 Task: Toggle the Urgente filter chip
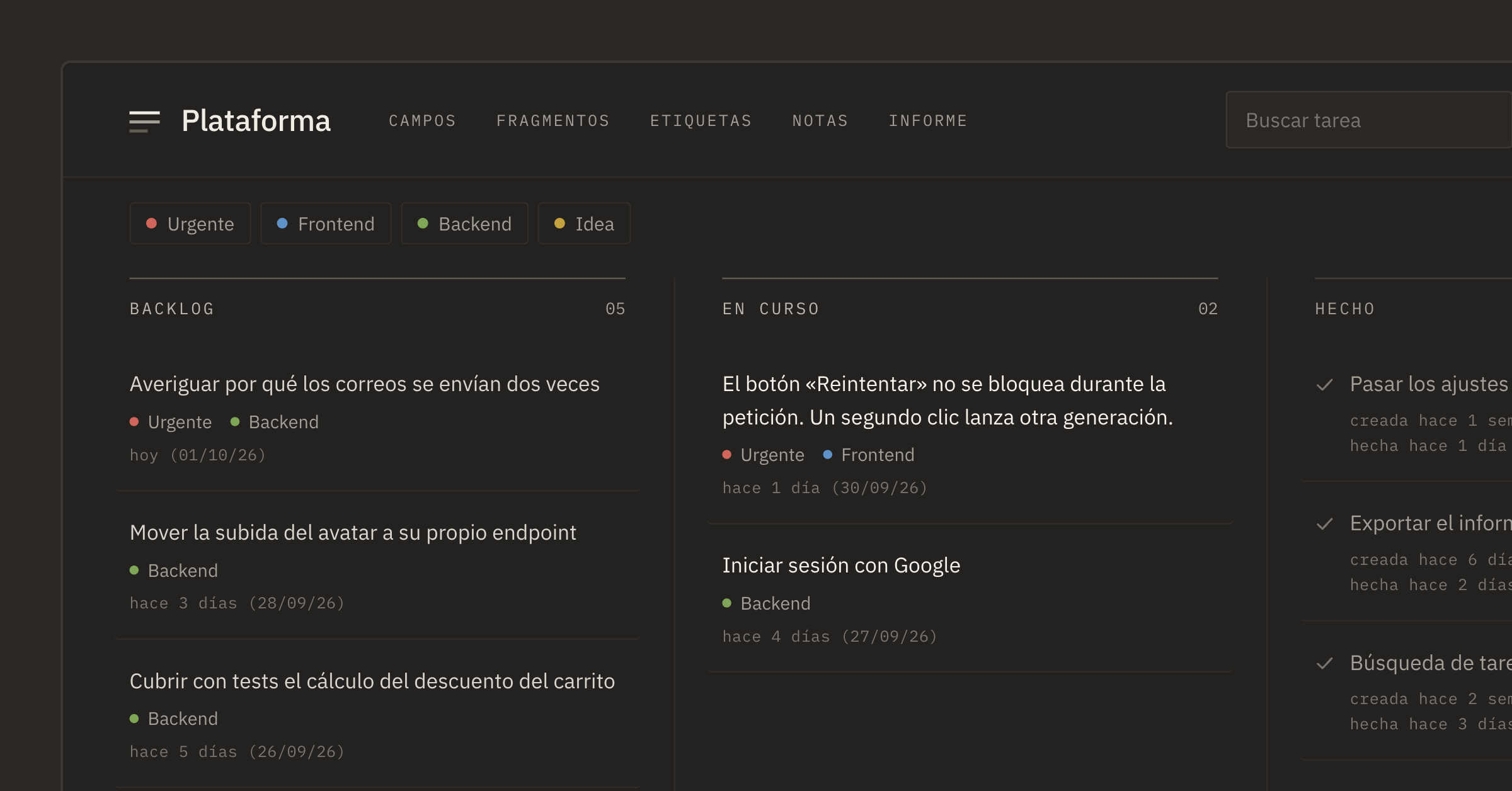coord(190,224)
